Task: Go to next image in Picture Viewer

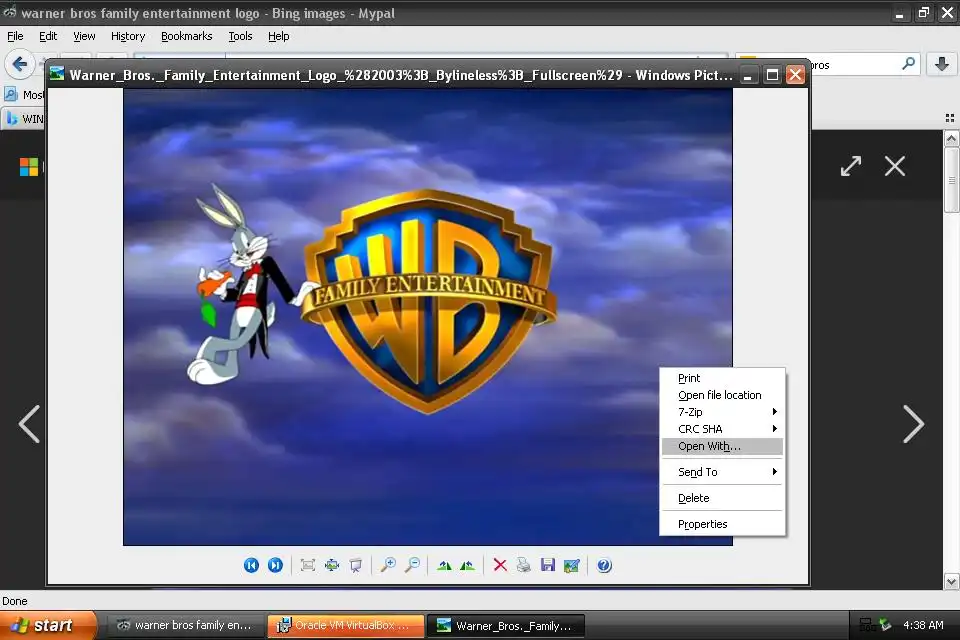Action: click(276, 565)
